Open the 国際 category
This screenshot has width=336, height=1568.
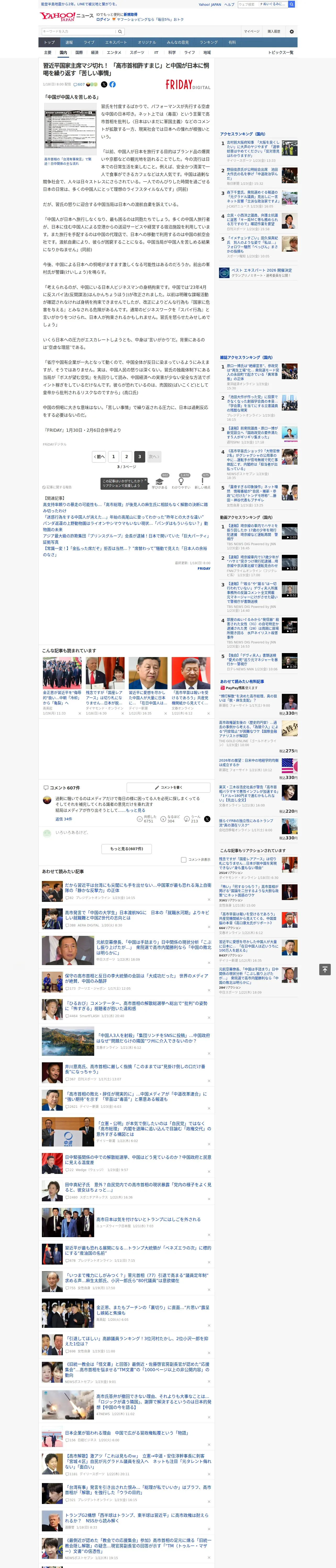pos(79,52)
